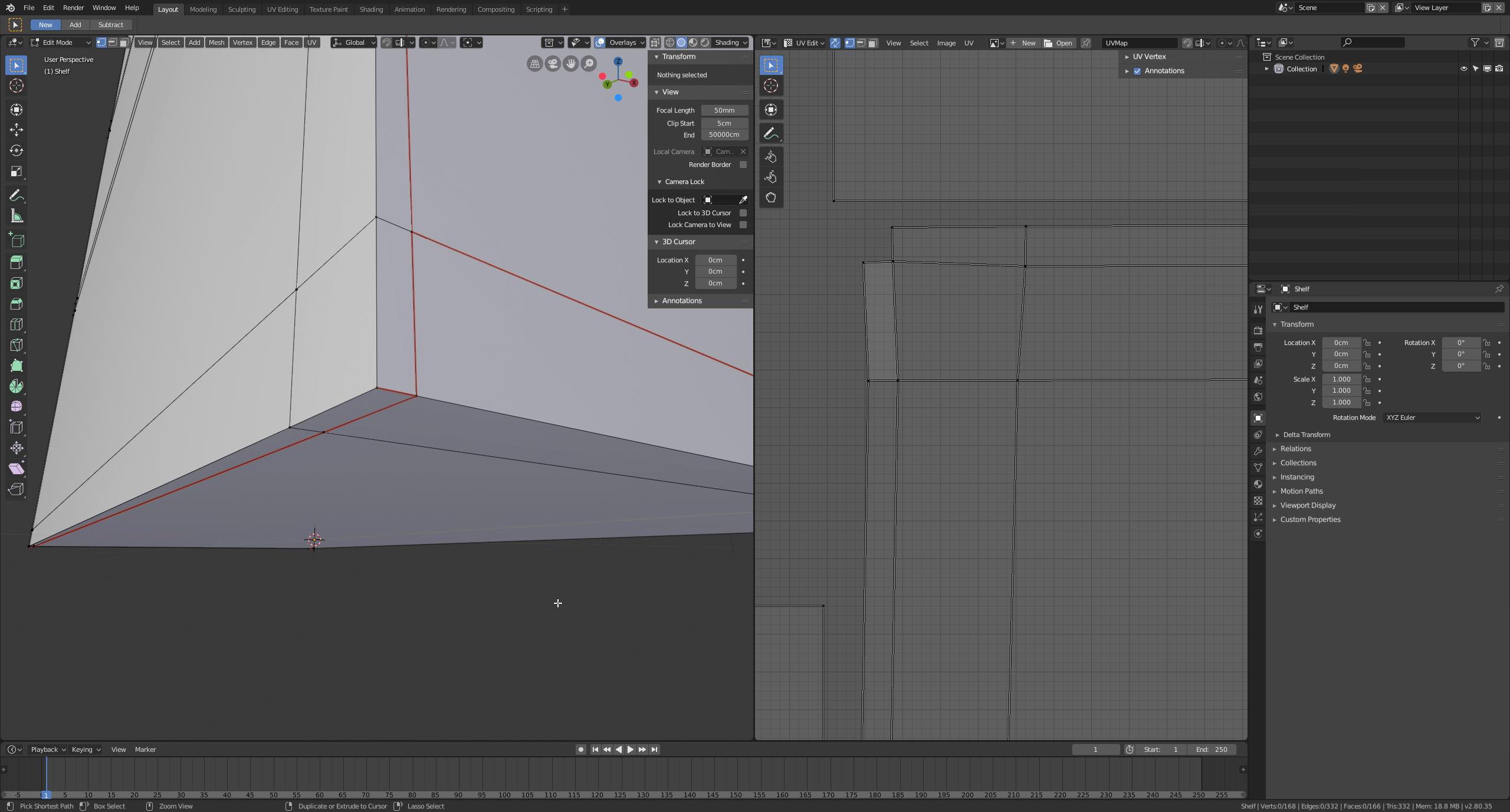The width and height of the screenshot is (1510, 812).
Task: Click the viewport zoom magnifier icon
Action: [x=589, y=64]
